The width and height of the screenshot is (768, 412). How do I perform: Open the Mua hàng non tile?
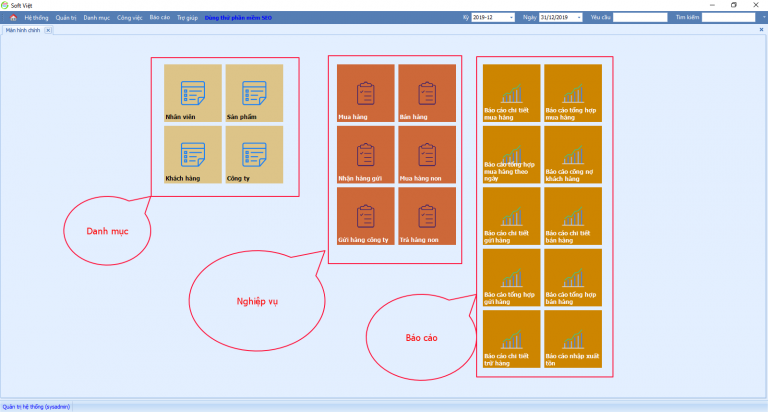pos(427,155)
